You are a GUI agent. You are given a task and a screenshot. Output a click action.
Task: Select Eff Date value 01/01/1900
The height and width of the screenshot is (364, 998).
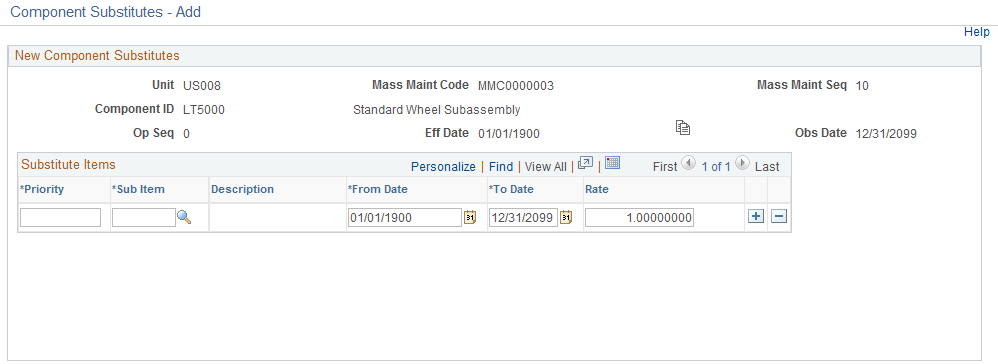[509, 134]
